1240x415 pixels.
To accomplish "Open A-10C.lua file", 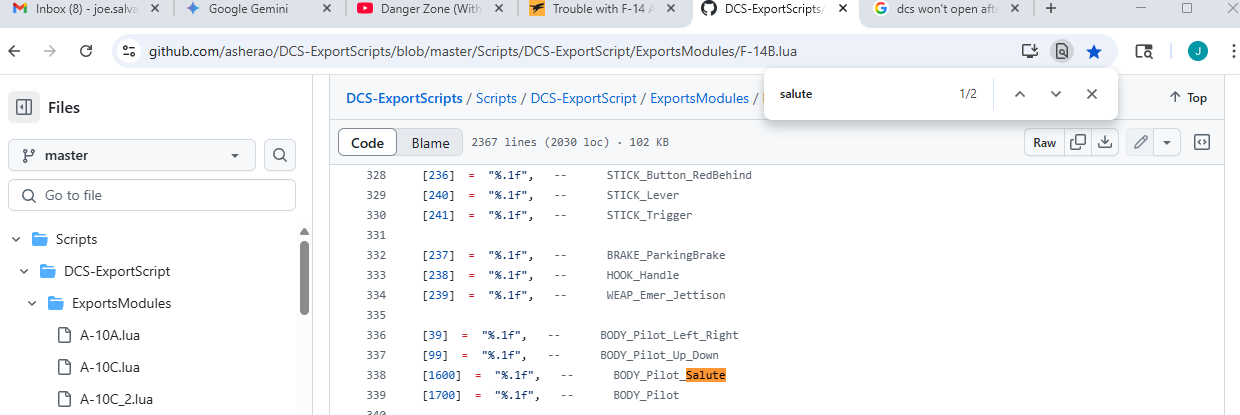I will [109, 367].
